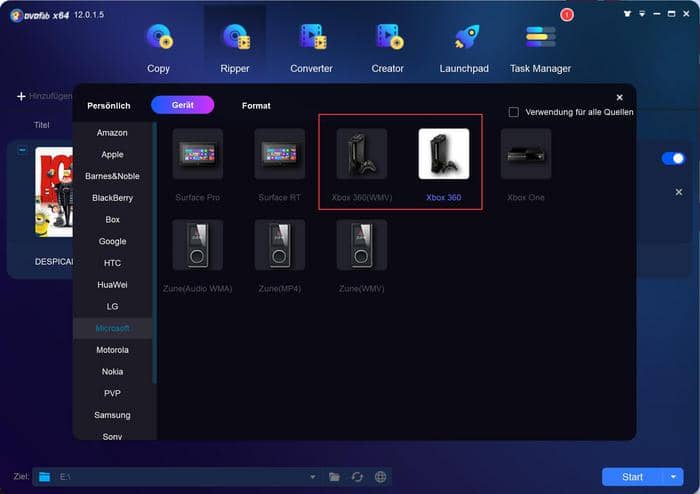Click the Hinzufügen add button
The height and width of the screenshot is (494, 700).
point(43,96)
